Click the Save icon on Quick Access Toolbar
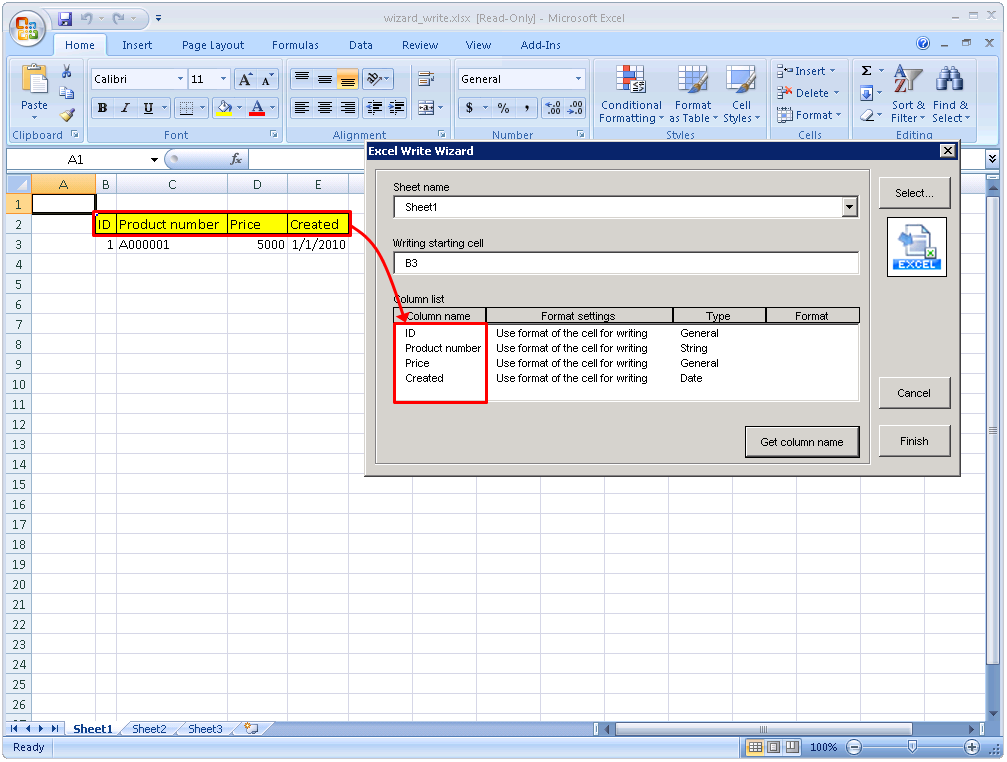The height and width of the screenshot is (762, 1007). (65, 18)
